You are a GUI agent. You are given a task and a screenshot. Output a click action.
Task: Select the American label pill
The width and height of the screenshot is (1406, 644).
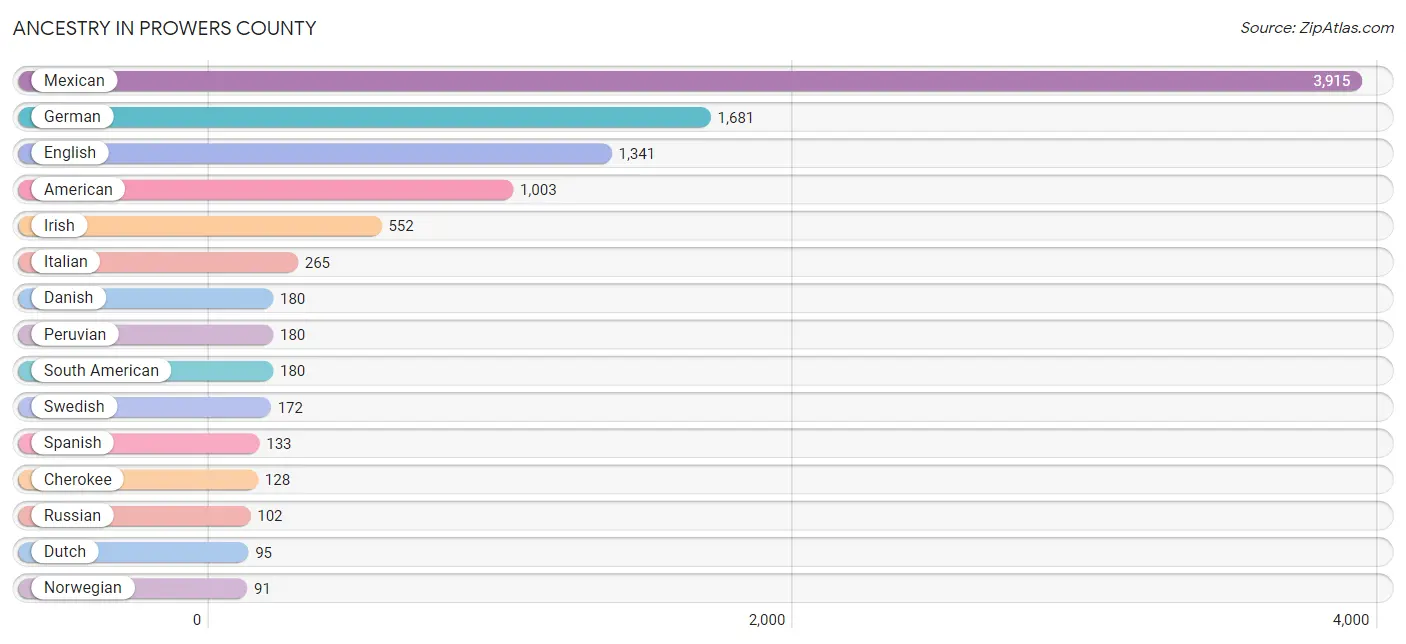click(x=78, y=190)
